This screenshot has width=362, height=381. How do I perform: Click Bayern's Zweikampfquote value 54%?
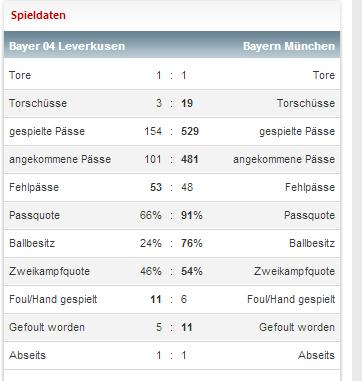coord(192,271)
